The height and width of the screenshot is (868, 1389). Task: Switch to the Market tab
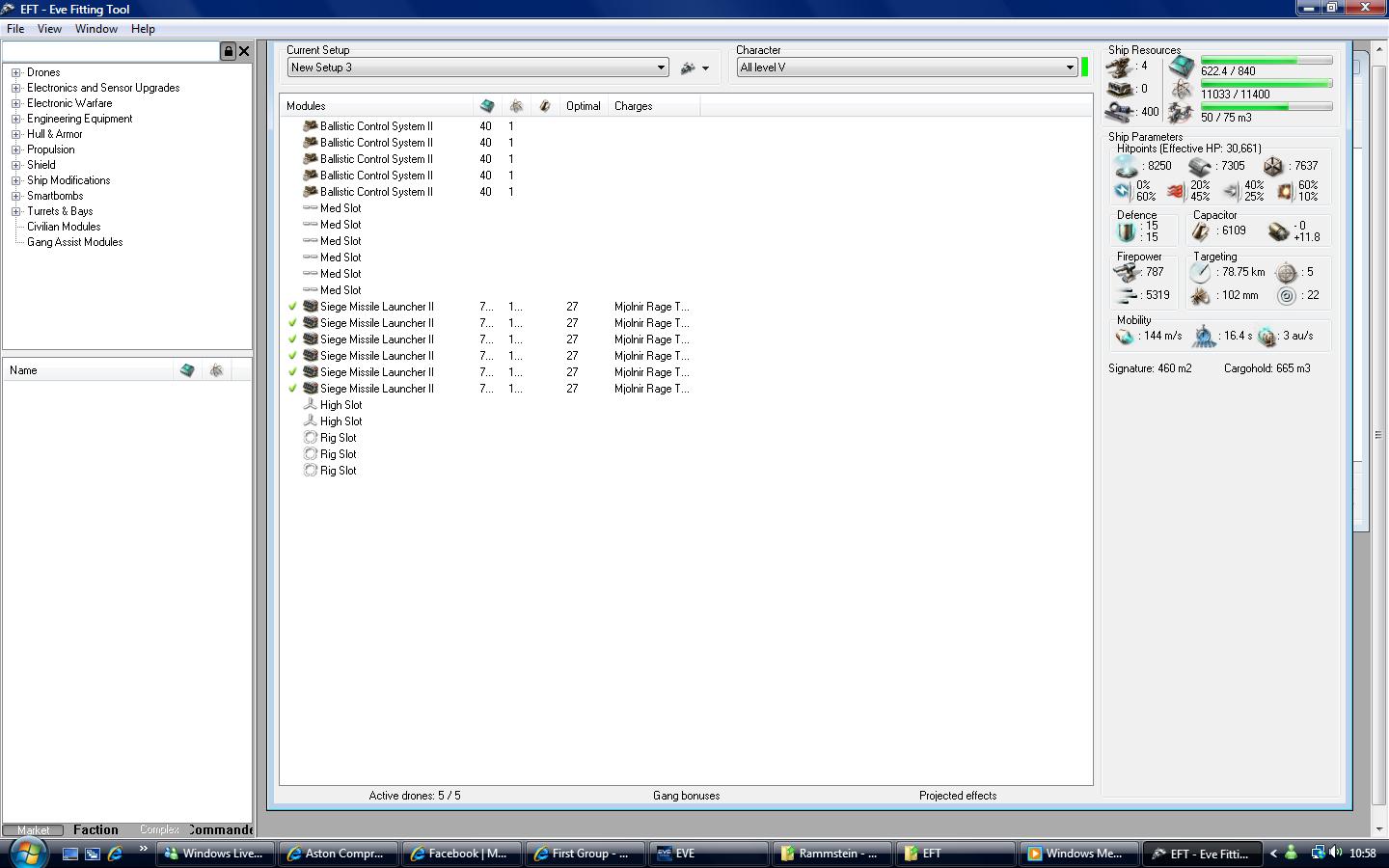pyautogui.click(x=33, y=829)
